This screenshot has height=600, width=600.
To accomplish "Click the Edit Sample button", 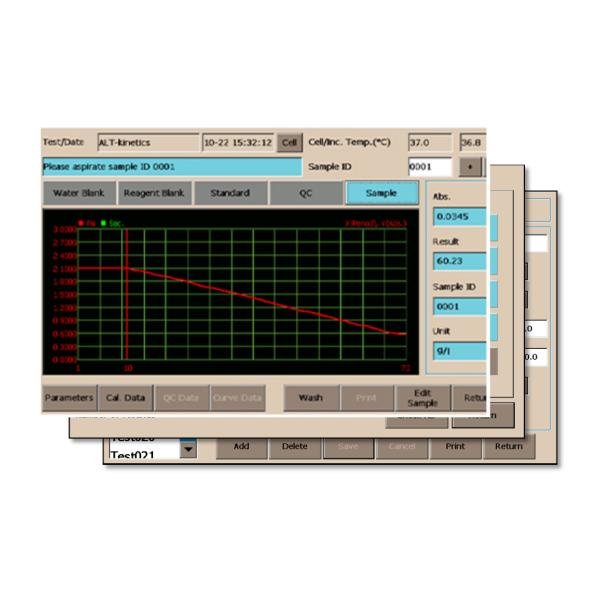I will [422, 397].
